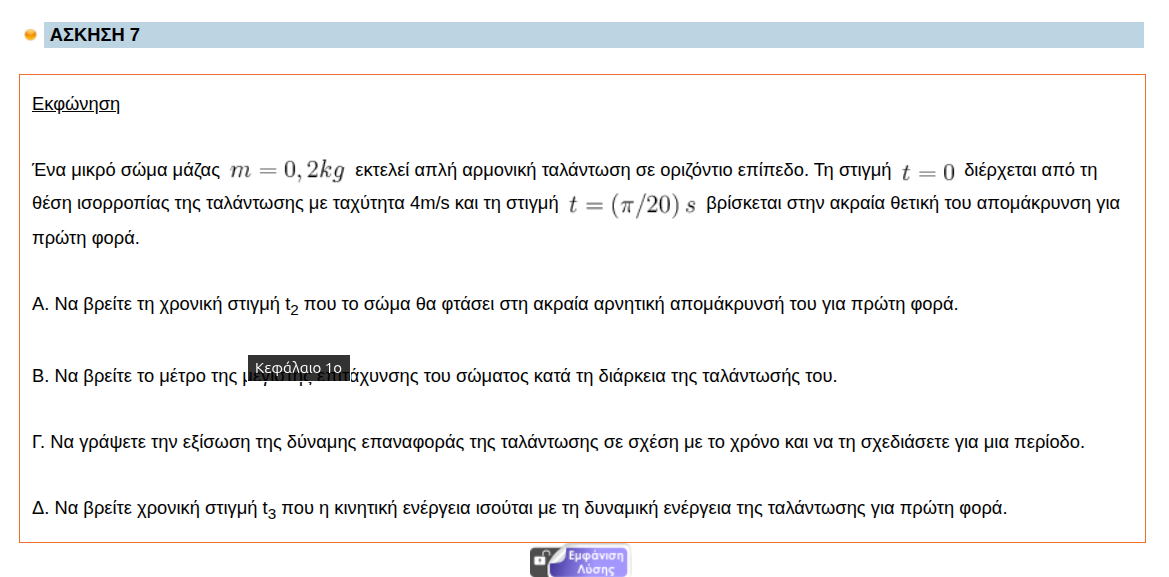Click the underlined Εκφώνηση label
This screenshot has height=577, width=1169.
tap(76, 104)
